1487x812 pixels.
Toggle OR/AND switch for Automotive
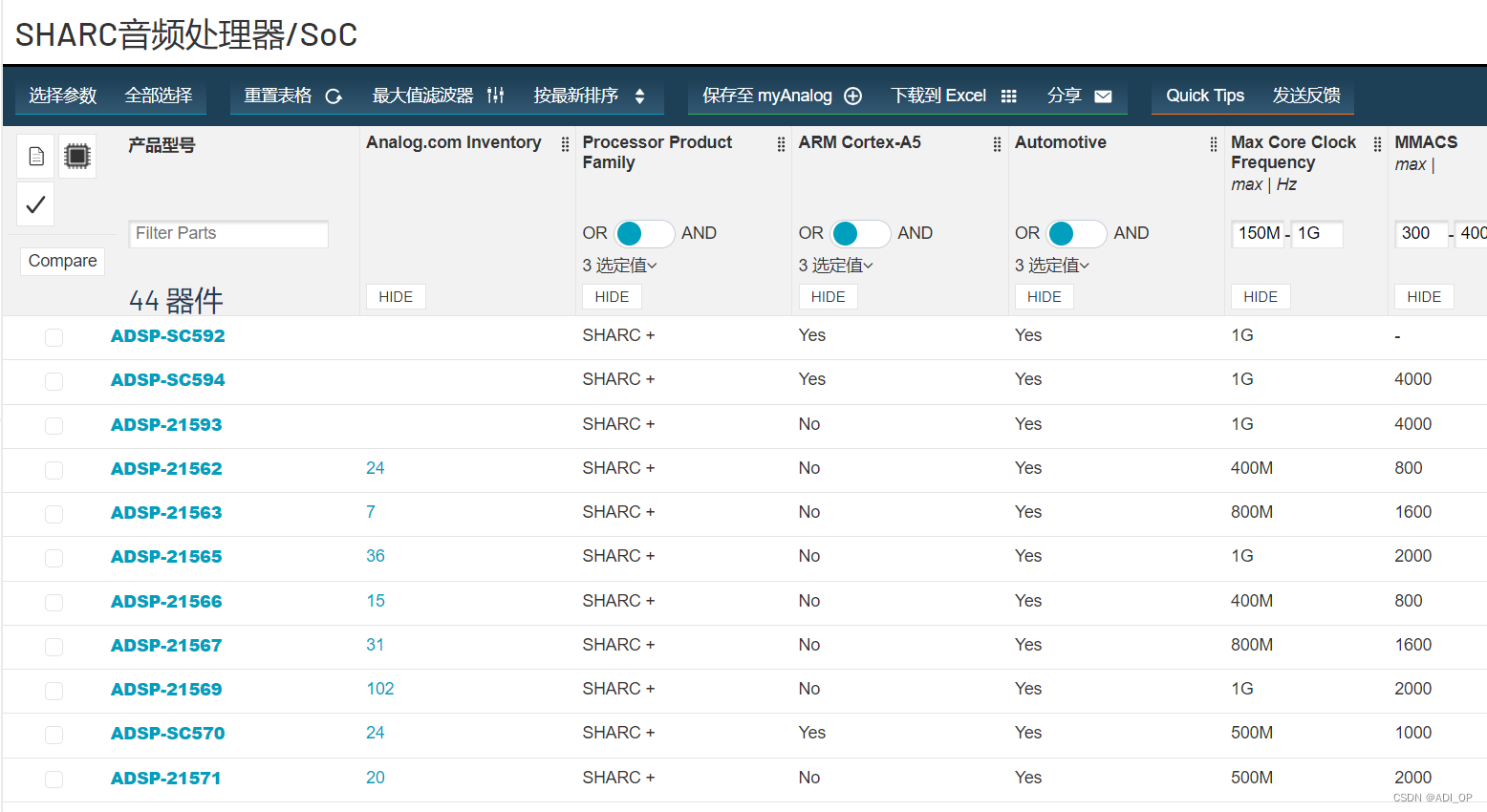(x=1076, y=233)
